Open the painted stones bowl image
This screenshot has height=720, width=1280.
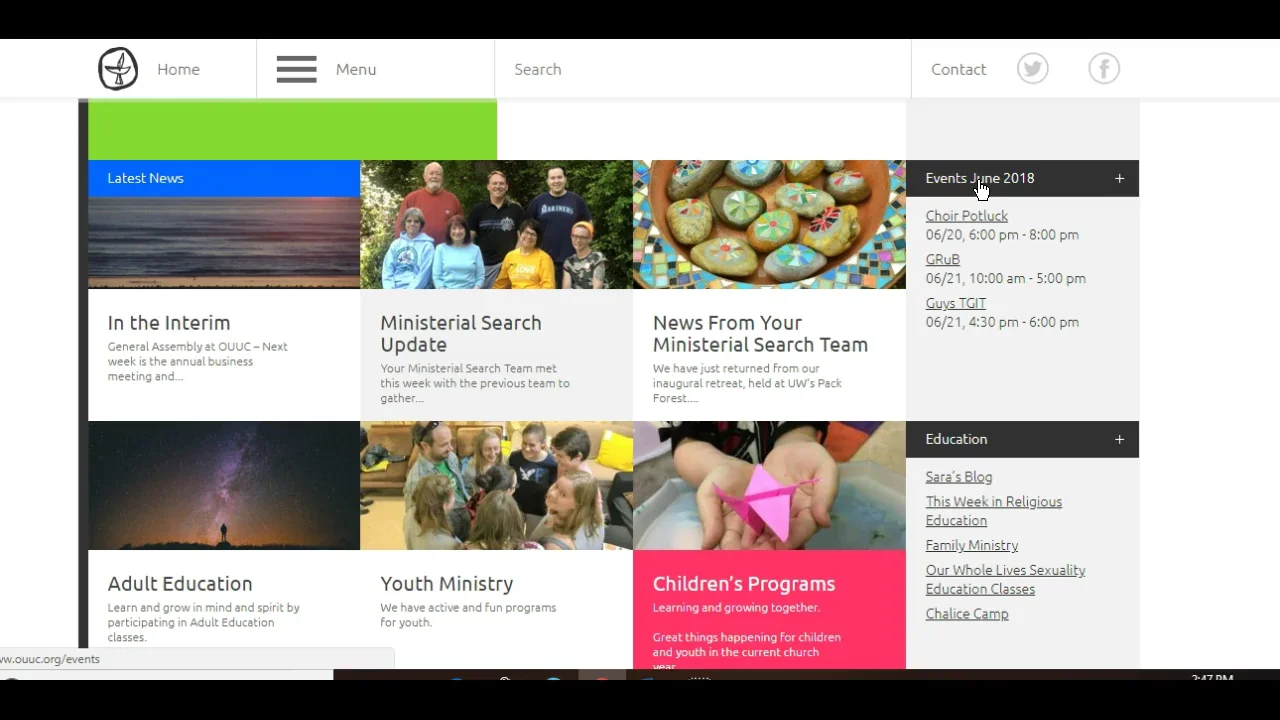[769, 225]
